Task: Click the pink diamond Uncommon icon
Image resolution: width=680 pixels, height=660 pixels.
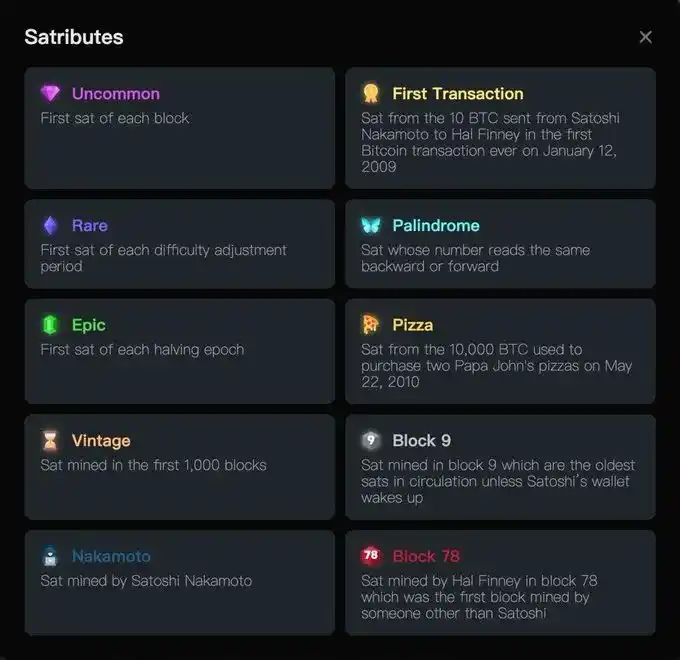Action: click(x=50, y=94)
